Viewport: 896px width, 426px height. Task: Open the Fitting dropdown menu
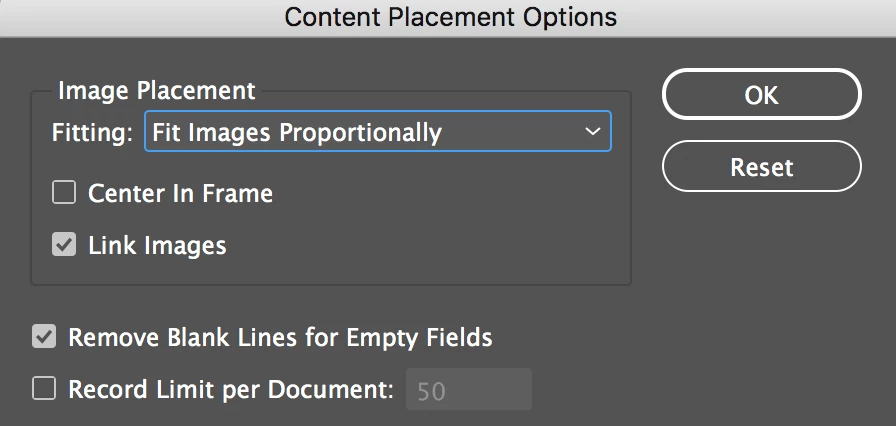coord(378,132)
